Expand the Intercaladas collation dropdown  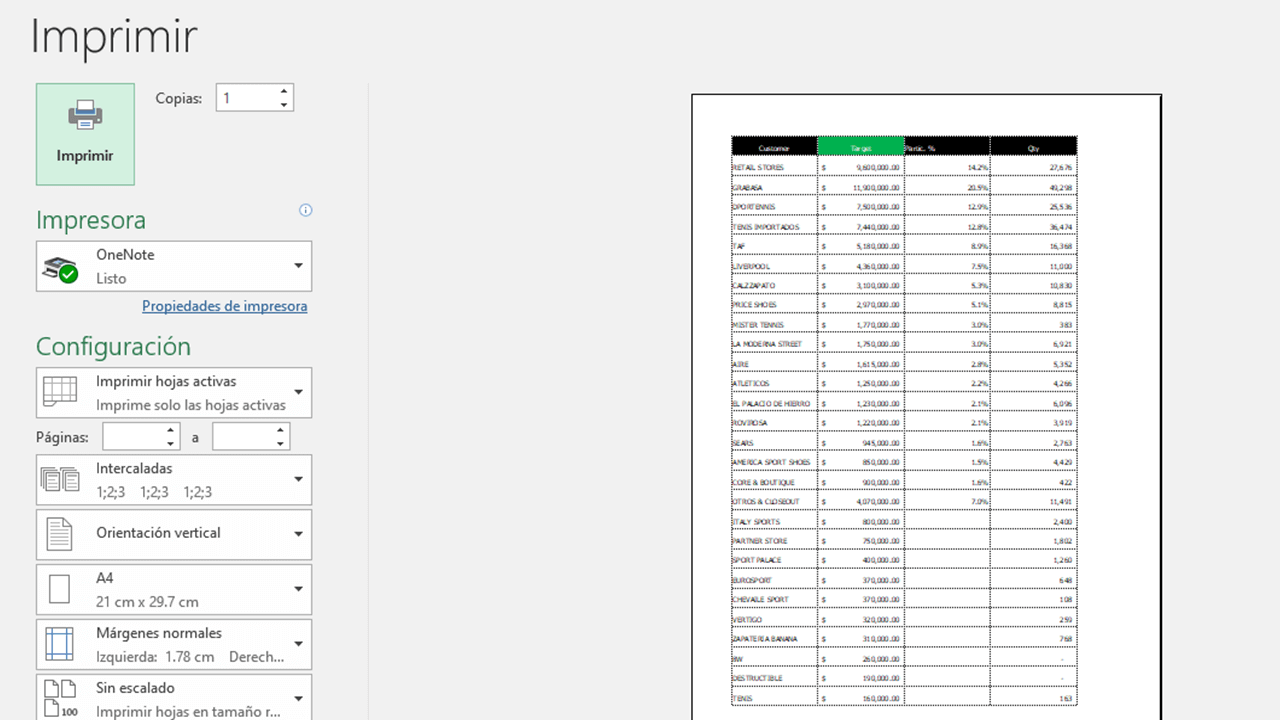(298, 479)
